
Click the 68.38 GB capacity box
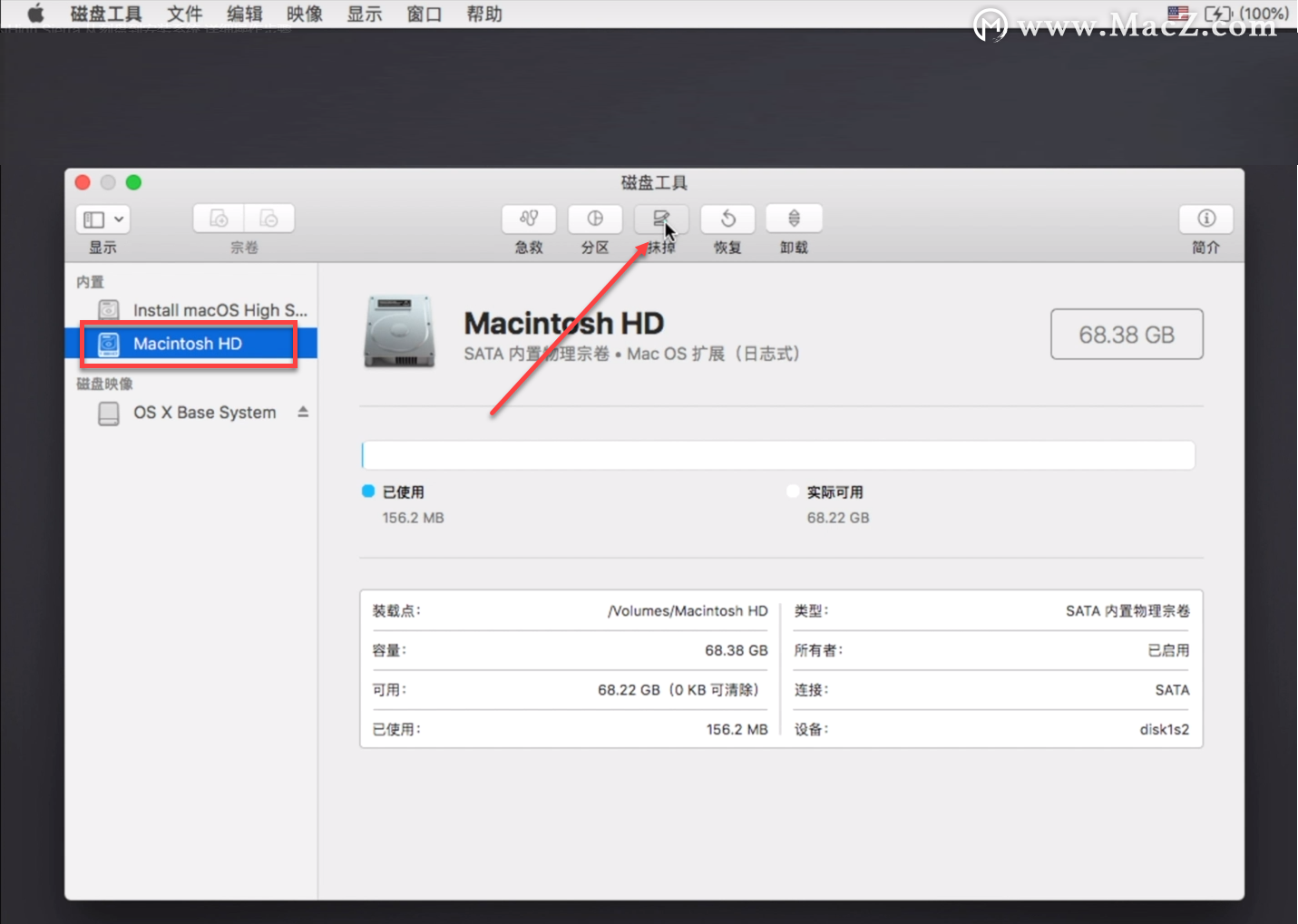(1127, 335)
